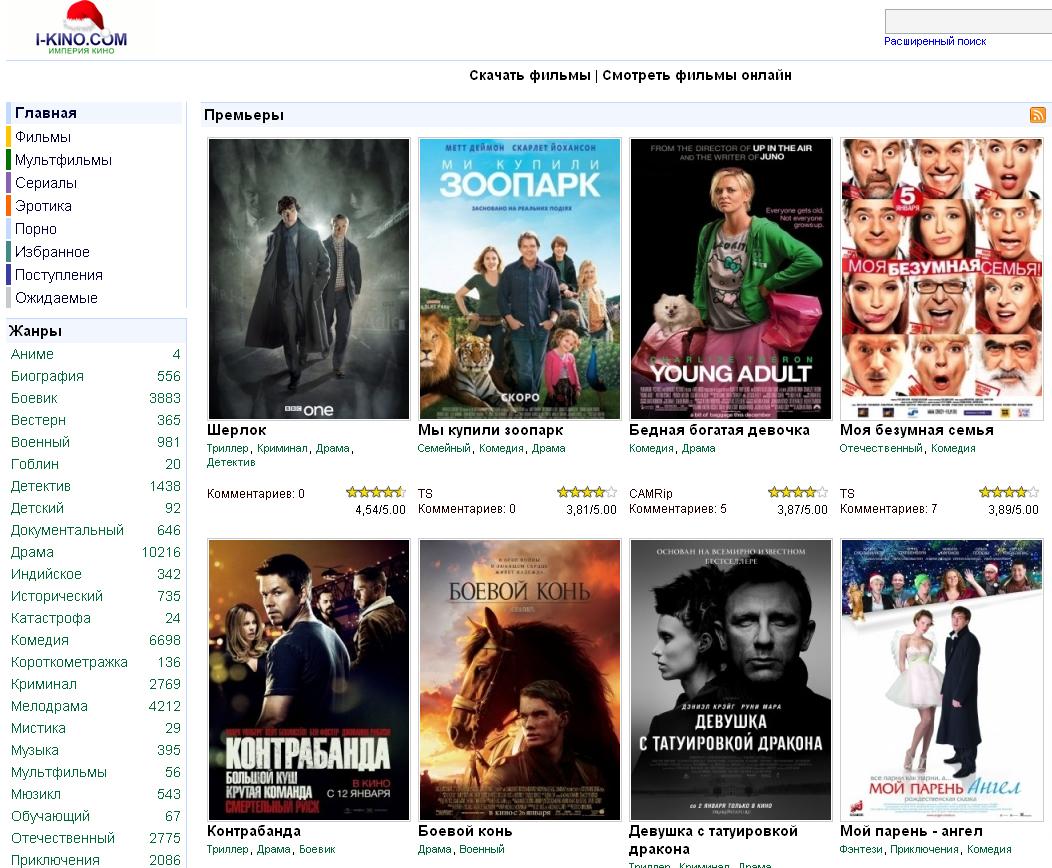
Task: Open Мультфильмы in the genres list
Action: click(x=59, y=773)
